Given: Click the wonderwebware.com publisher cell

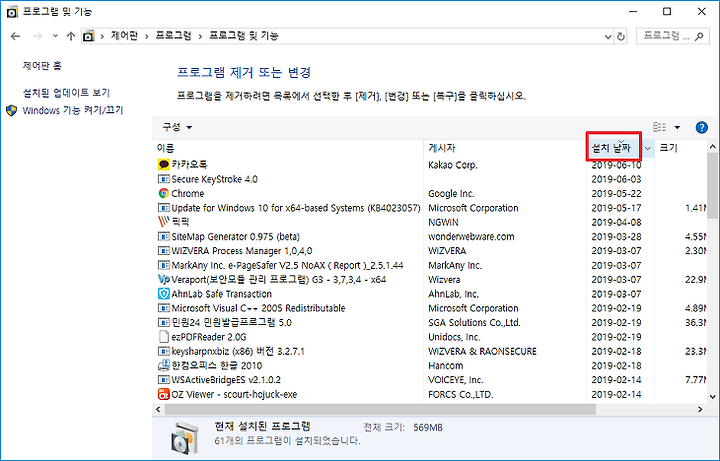Looking at the screenshot, I should (x=471, y=236).
